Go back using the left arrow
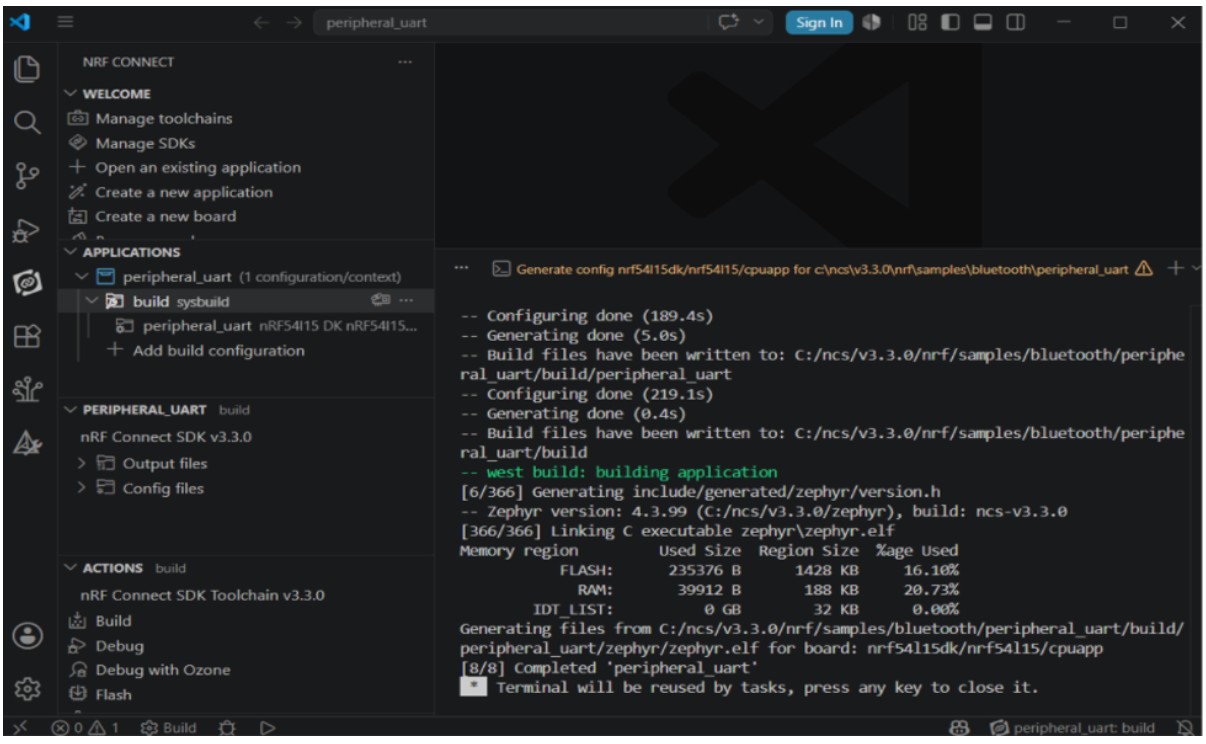Viewport: 1206px width, 744px height. 260,22
